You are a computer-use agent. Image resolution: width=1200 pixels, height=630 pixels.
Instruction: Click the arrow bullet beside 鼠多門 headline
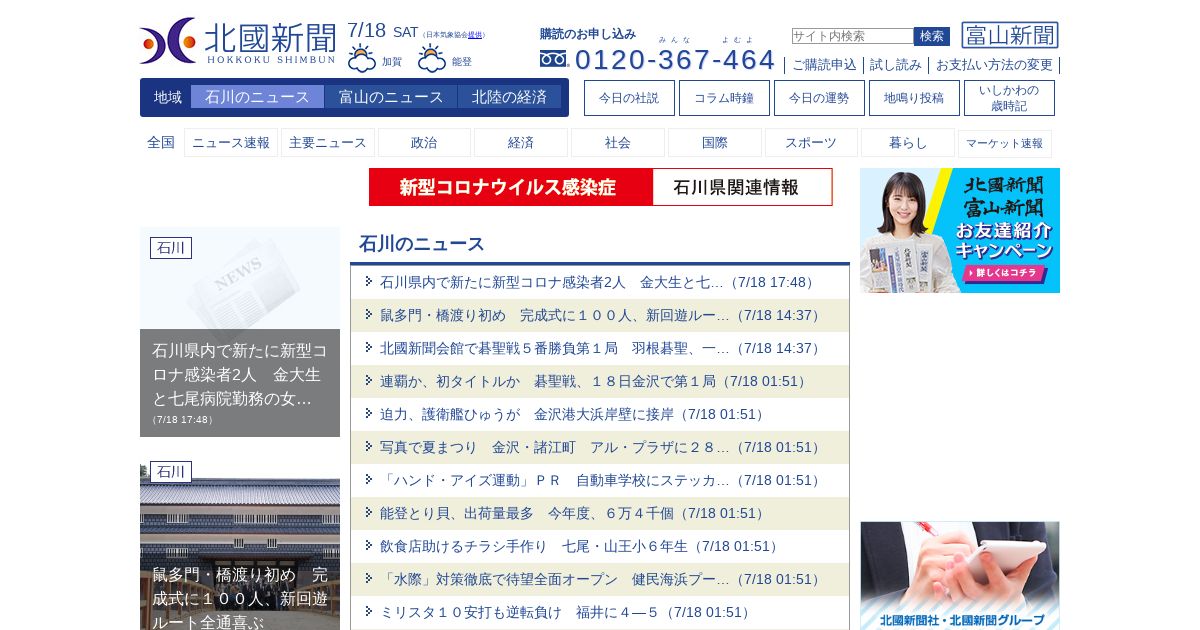click(x=369, y=314)
